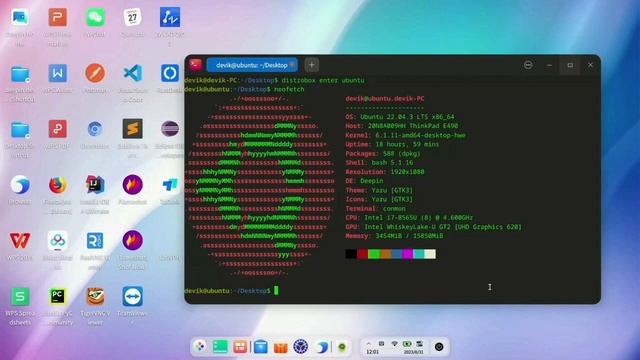This screenshot has height=360, width=640.
Task: Add a new terminal tab
Action: [x=311, y=65]
